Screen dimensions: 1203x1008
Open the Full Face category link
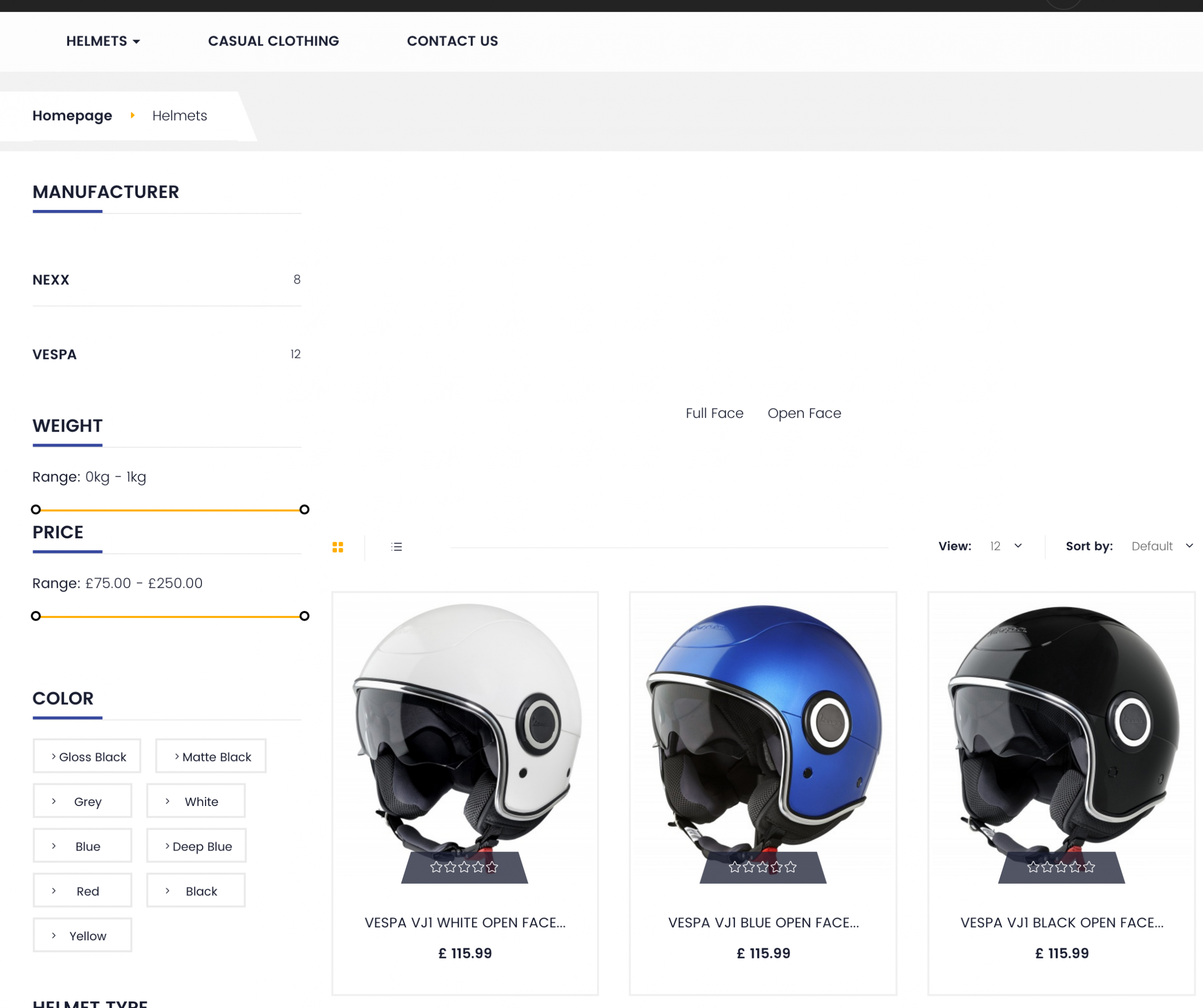(x=714, y=414)
